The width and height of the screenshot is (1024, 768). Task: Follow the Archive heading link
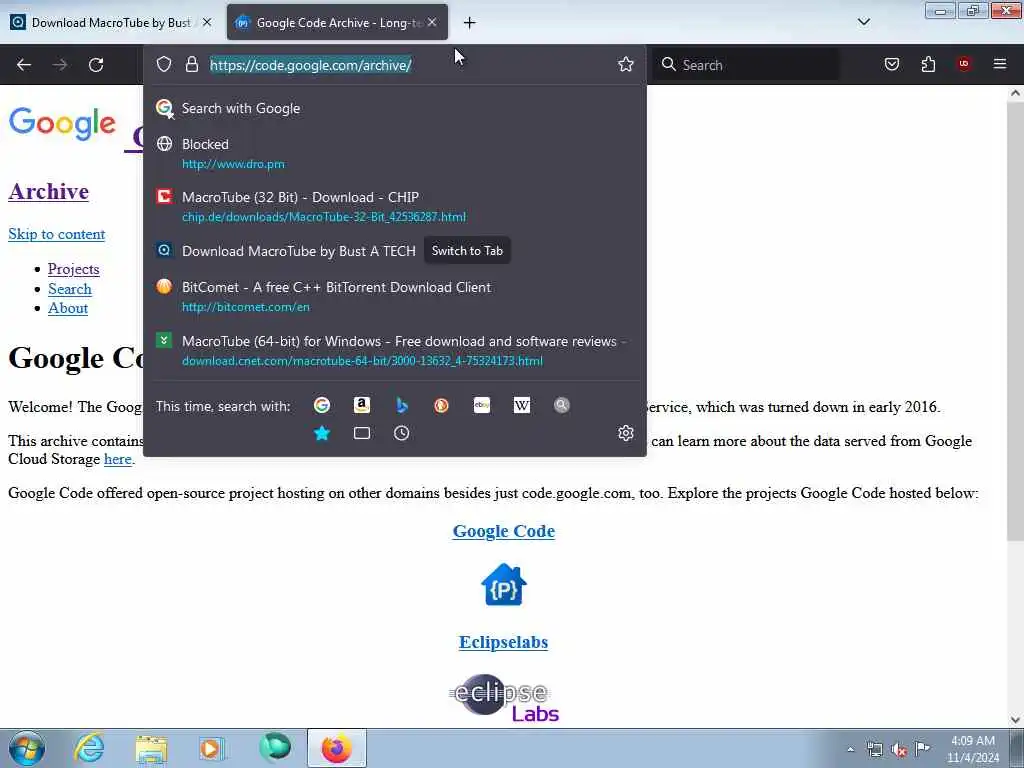48,191
